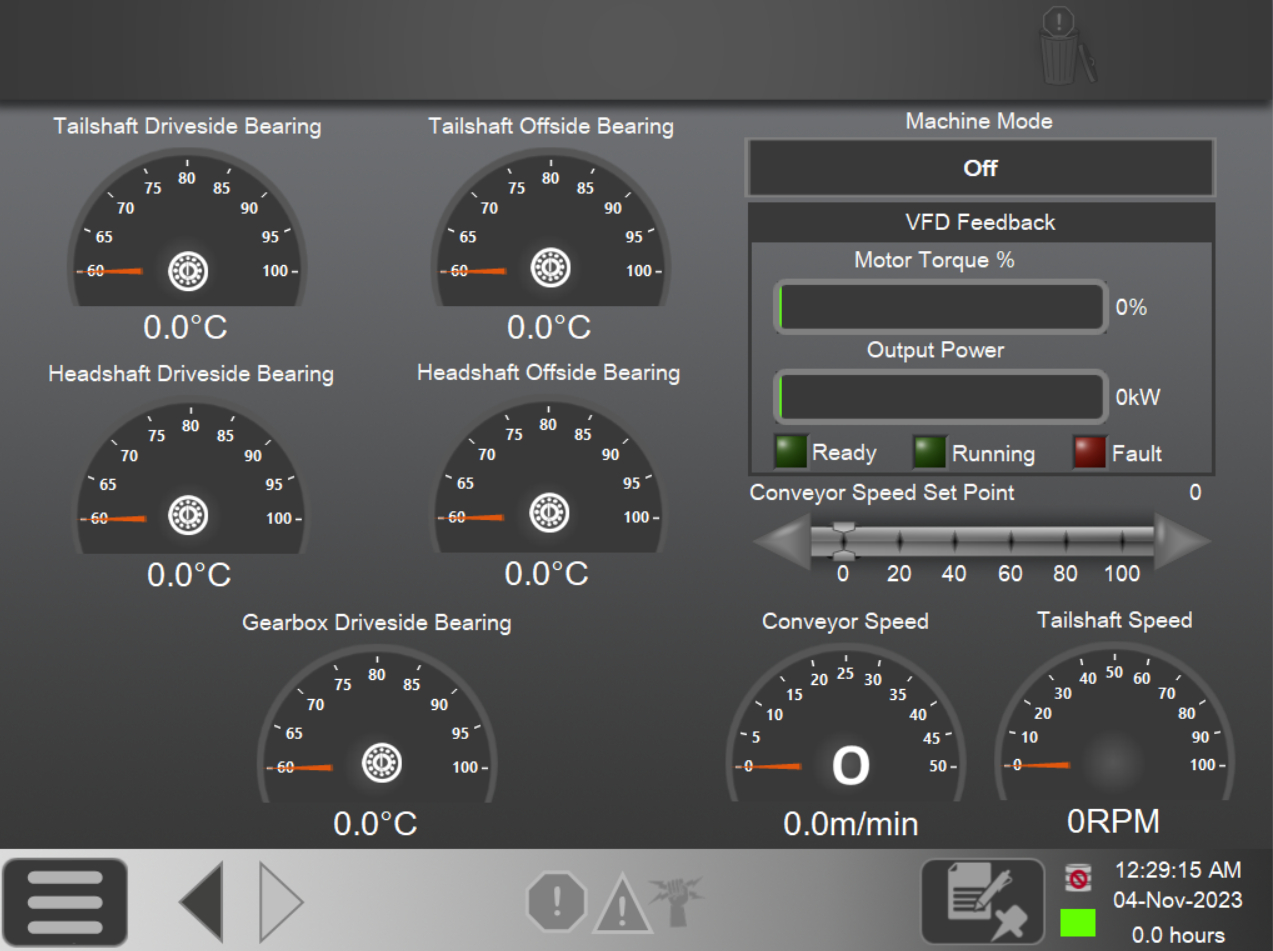Click the VFD Running indicator light
Image resolution: width=1273 pixels, height=951 pixels.
tap(929, 453)
